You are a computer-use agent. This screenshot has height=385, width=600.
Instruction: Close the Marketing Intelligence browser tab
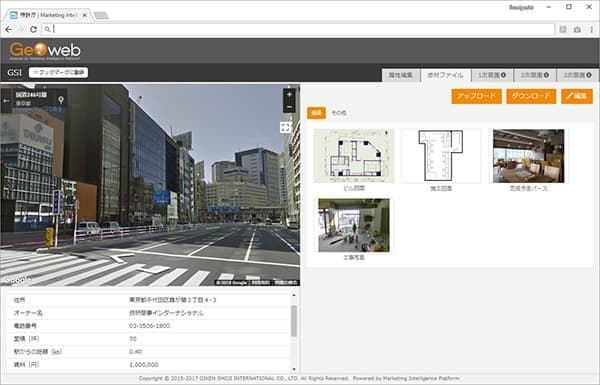pos(85,15)
